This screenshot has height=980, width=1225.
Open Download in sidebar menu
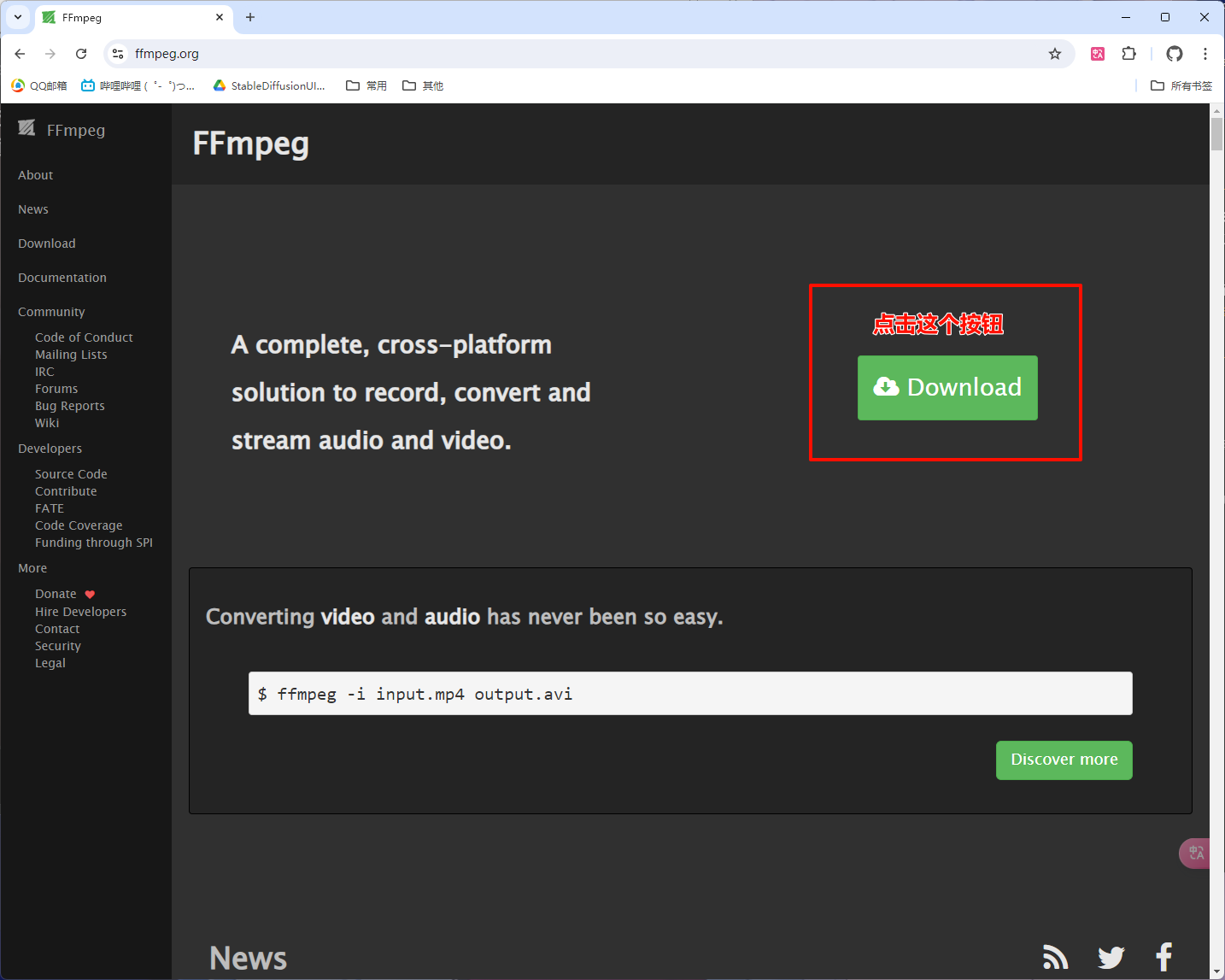(47, 244)
